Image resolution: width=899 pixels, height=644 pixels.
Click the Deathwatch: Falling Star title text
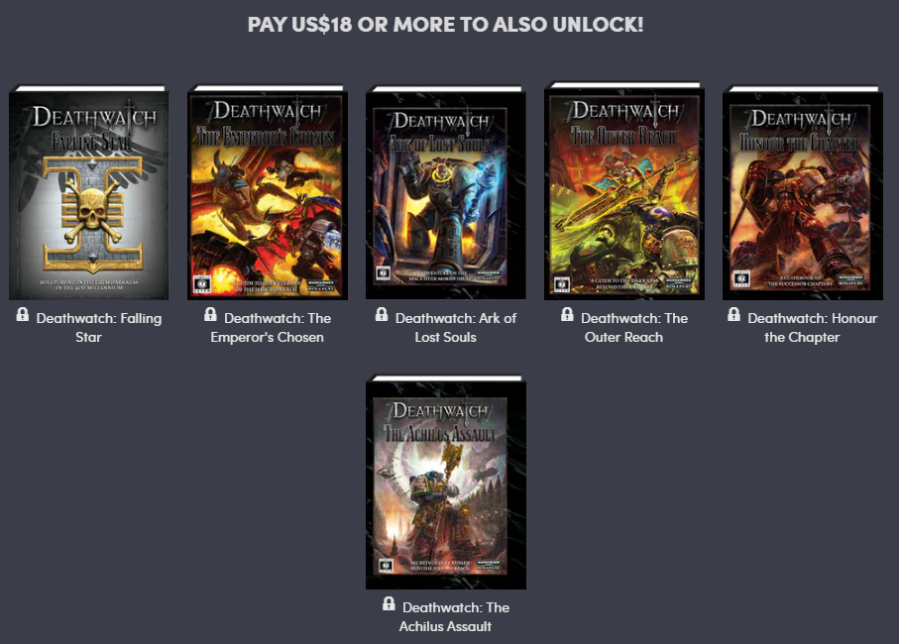99,327
